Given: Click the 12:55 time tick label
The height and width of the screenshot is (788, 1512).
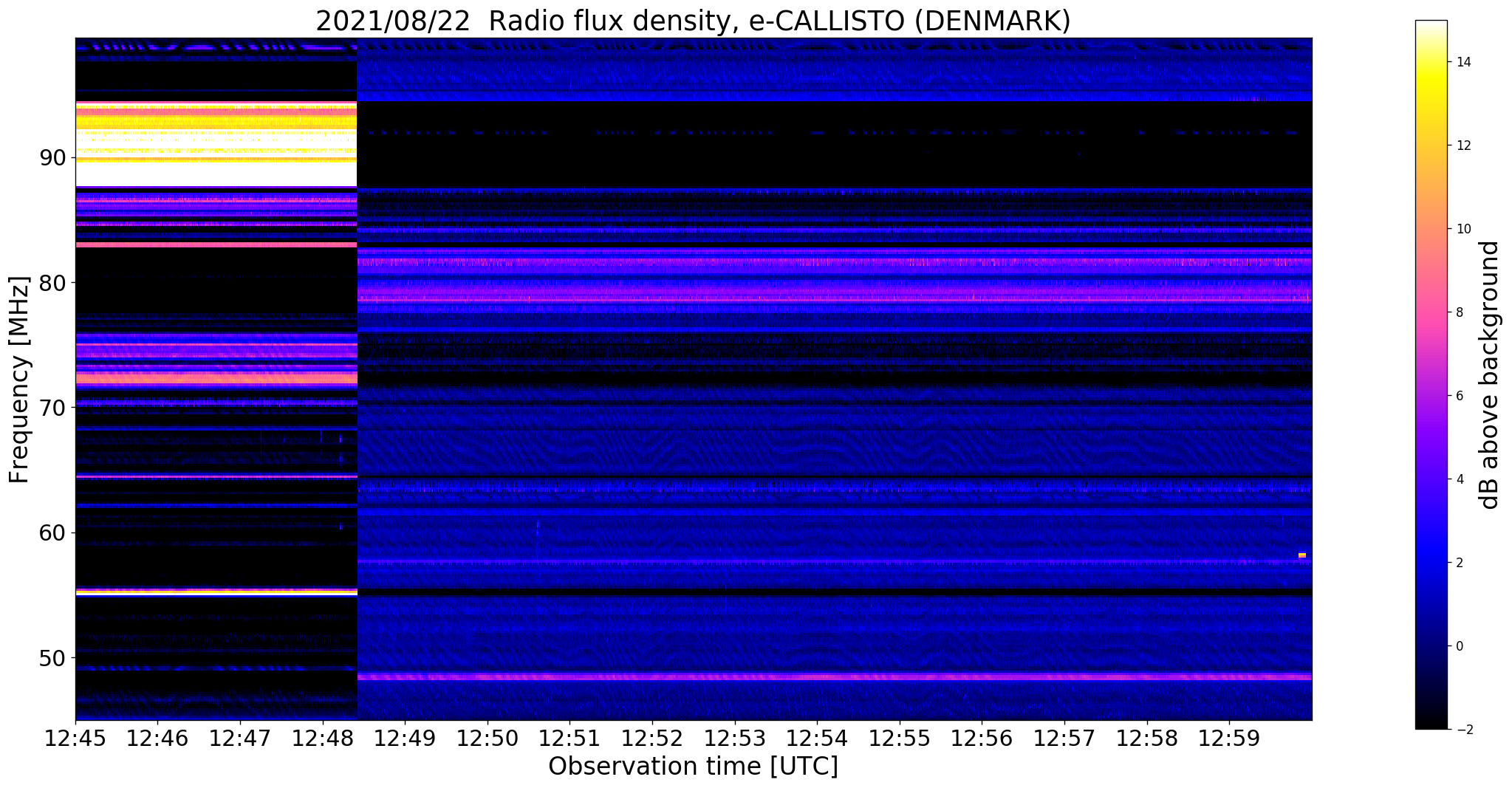Looking at the screenshot, I should click(900, 738).
